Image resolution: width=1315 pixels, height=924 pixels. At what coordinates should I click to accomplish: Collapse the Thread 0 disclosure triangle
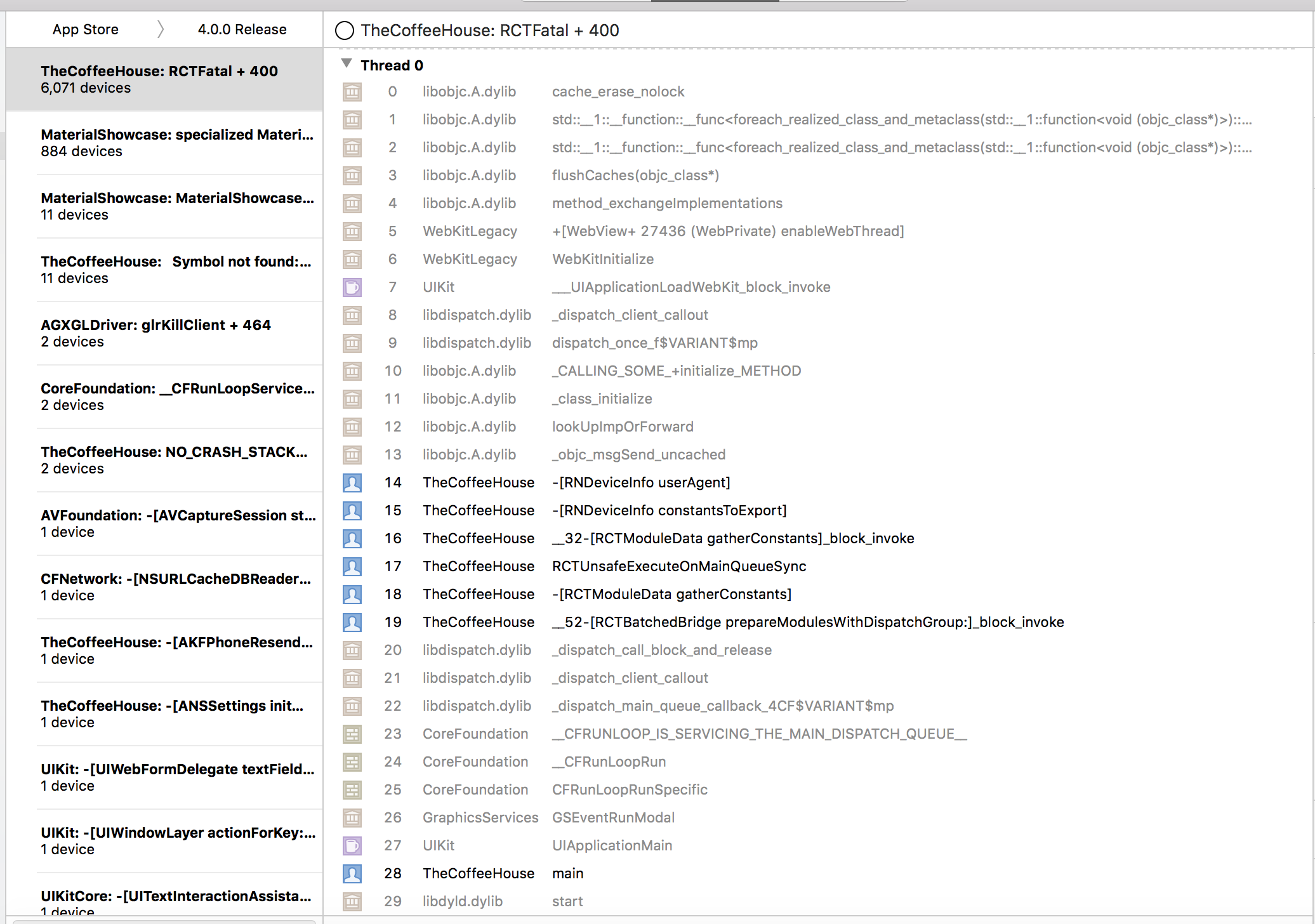point(347,63)
